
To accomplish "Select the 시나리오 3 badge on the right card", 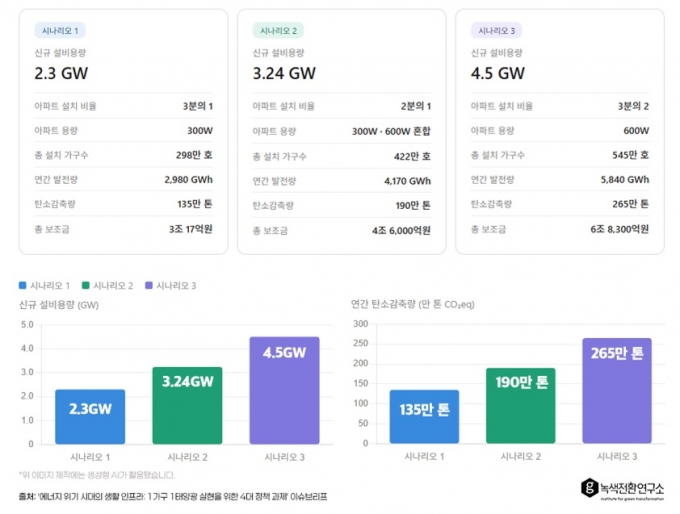I will [496, 31].
